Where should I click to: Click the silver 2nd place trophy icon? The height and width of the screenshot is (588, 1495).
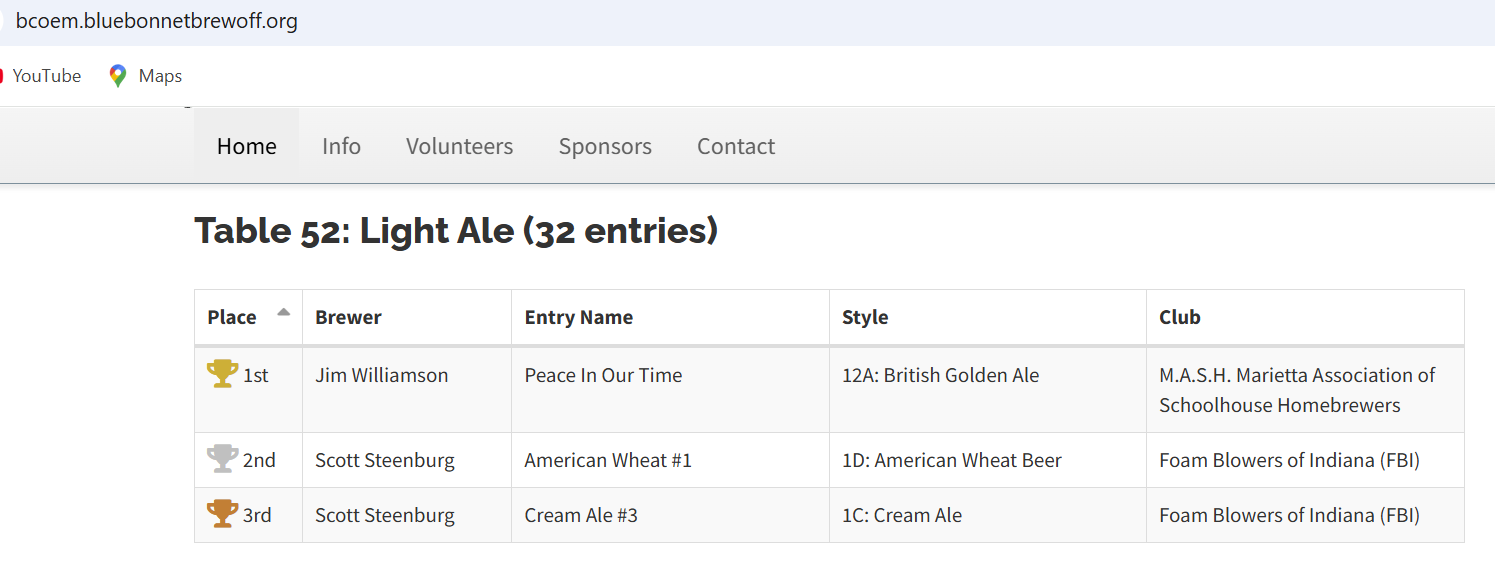pos(222,459)
